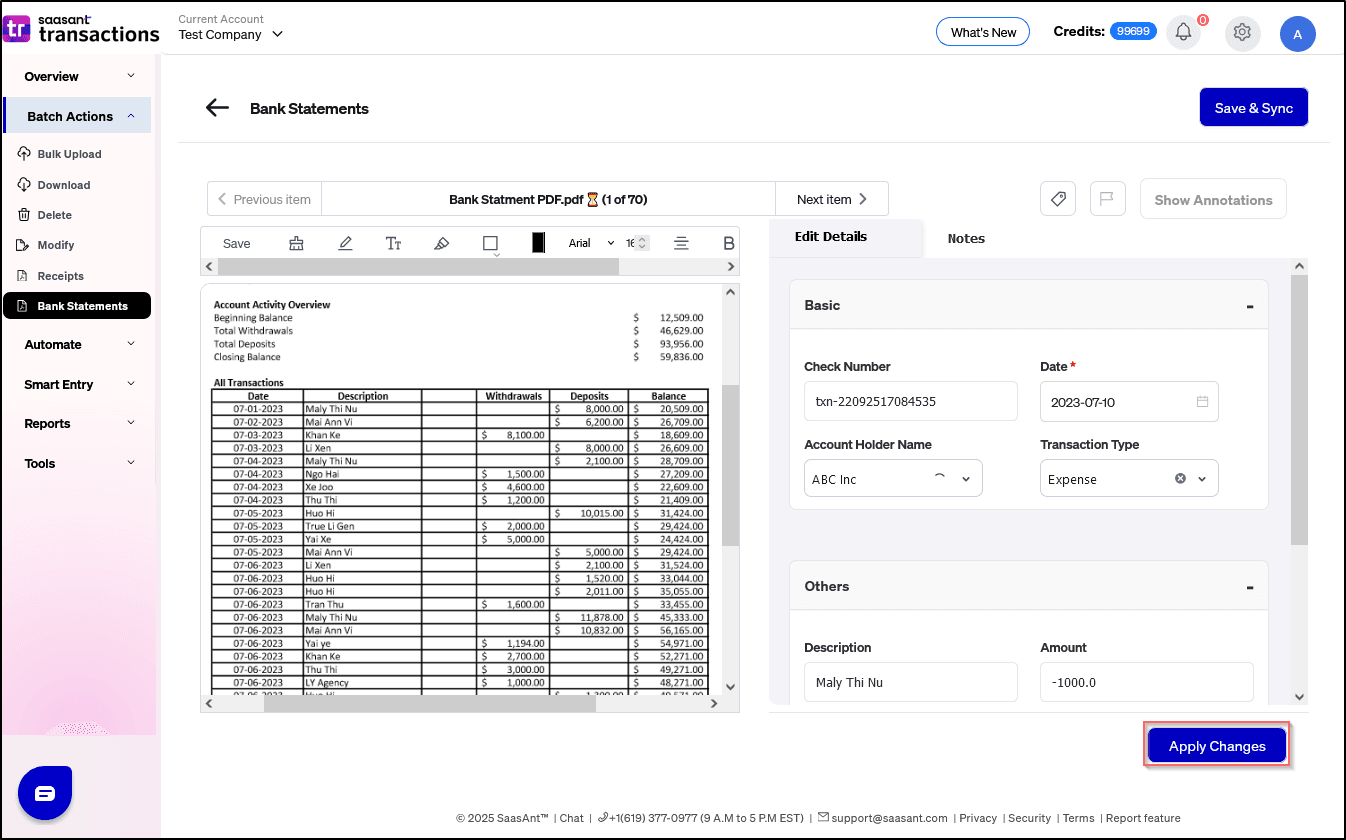Image resolution: width=1346 pixels, height=840 pixels.
Task: Click the tag icon button
Action: pos(1058,199)
